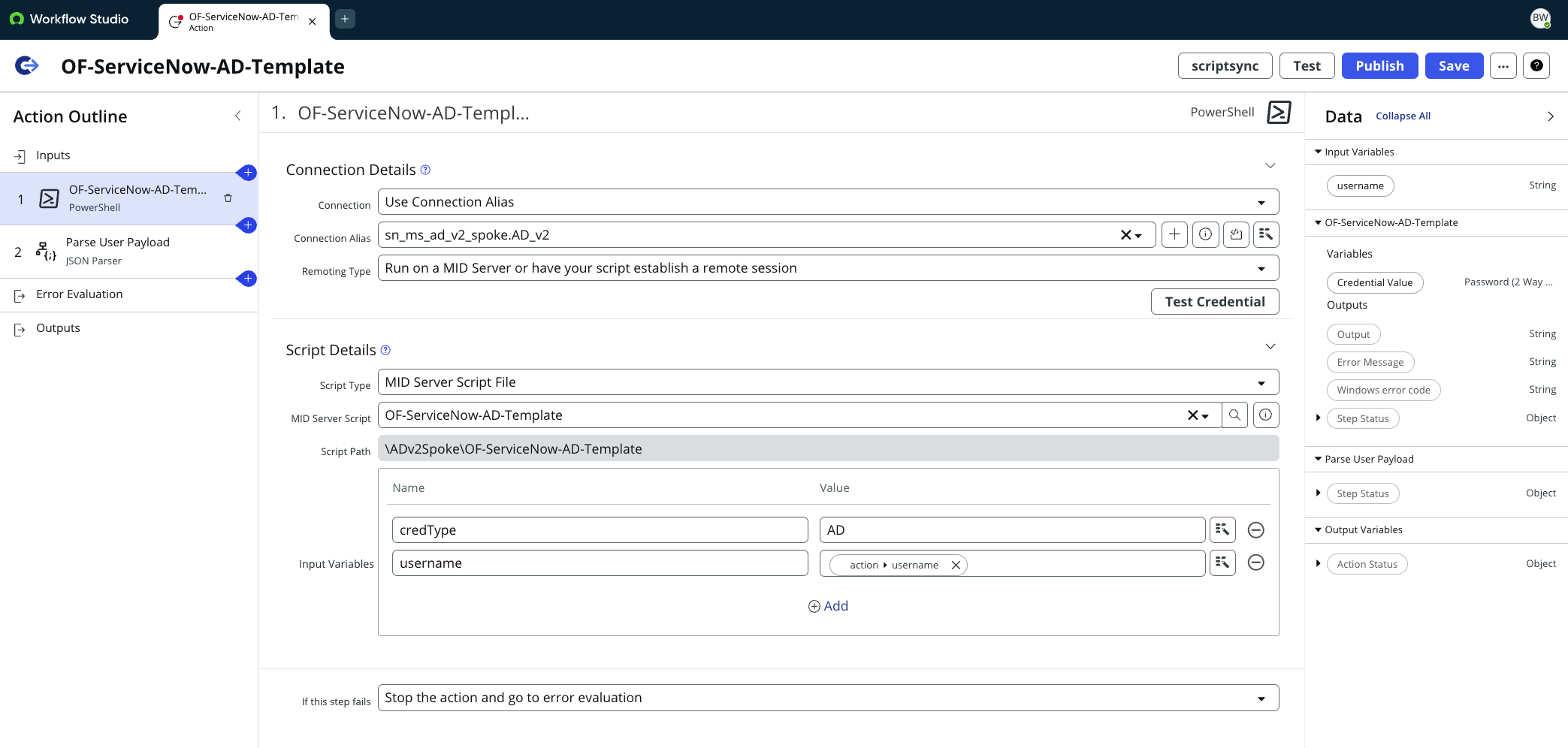Screen dimensions: 1568x748
Task: Click the plus icon to create new Connection Alias
Action: (x=1174, y=234)
